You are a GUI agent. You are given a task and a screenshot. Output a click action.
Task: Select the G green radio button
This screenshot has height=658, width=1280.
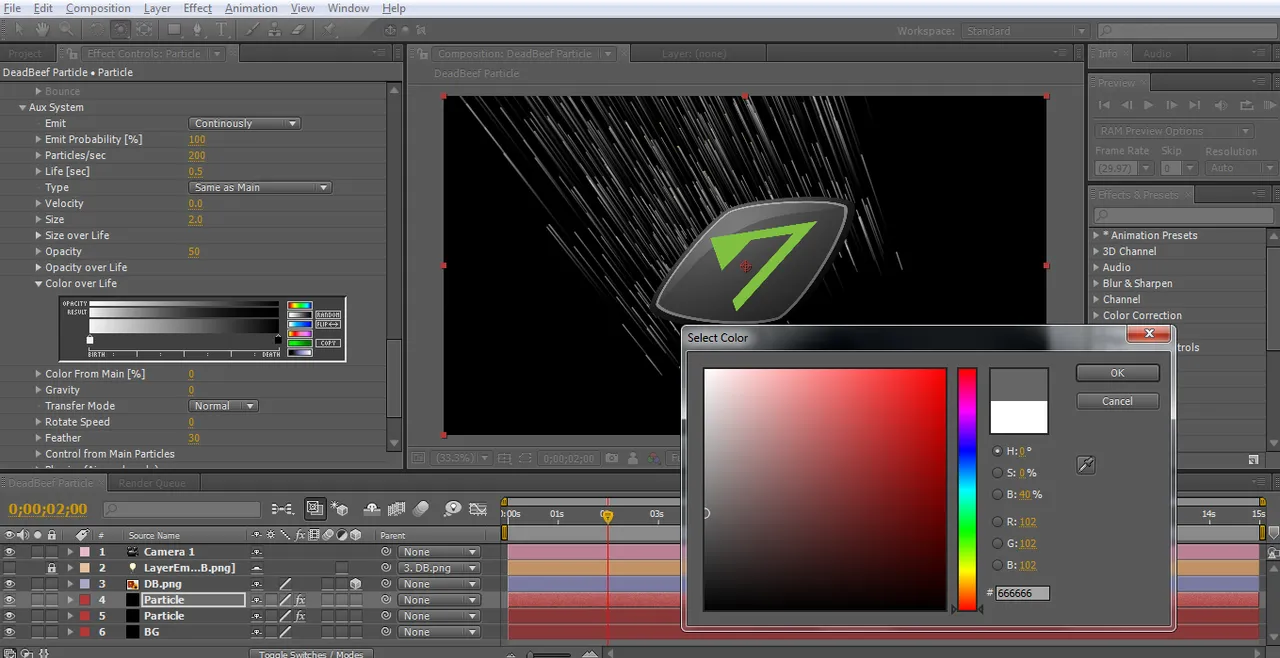click(997, 543)
